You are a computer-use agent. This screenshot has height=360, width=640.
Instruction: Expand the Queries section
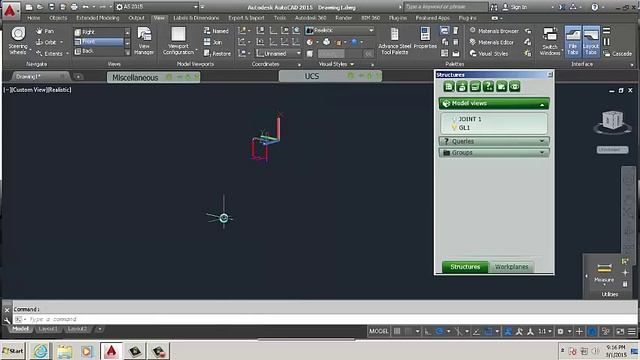(x=542, y=141)
